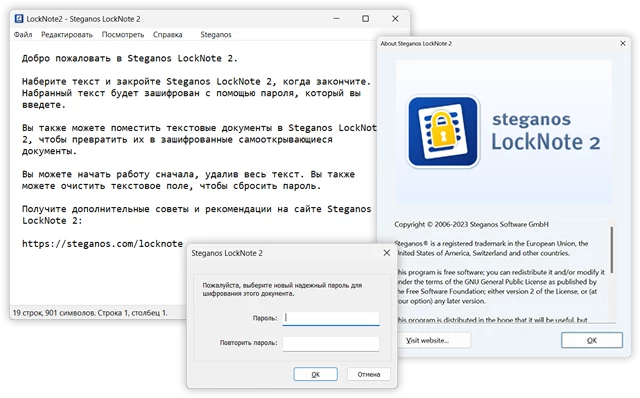The height and width of the screenshot is (398, 640).
Task: Confirm password with OK button
Action: click(316, 374)
